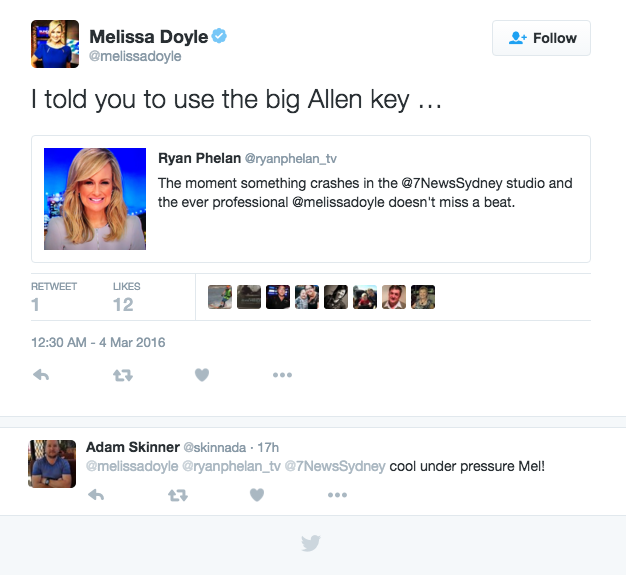Retweet Adam Skinner's reply
The image size is (626, 575).
178,496
